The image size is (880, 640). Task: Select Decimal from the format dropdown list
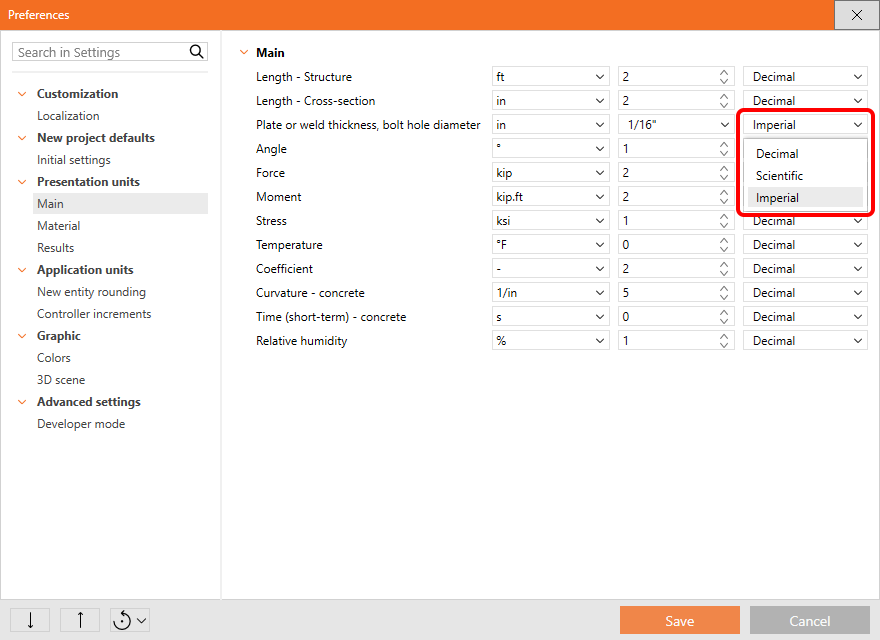click(777, 154)
